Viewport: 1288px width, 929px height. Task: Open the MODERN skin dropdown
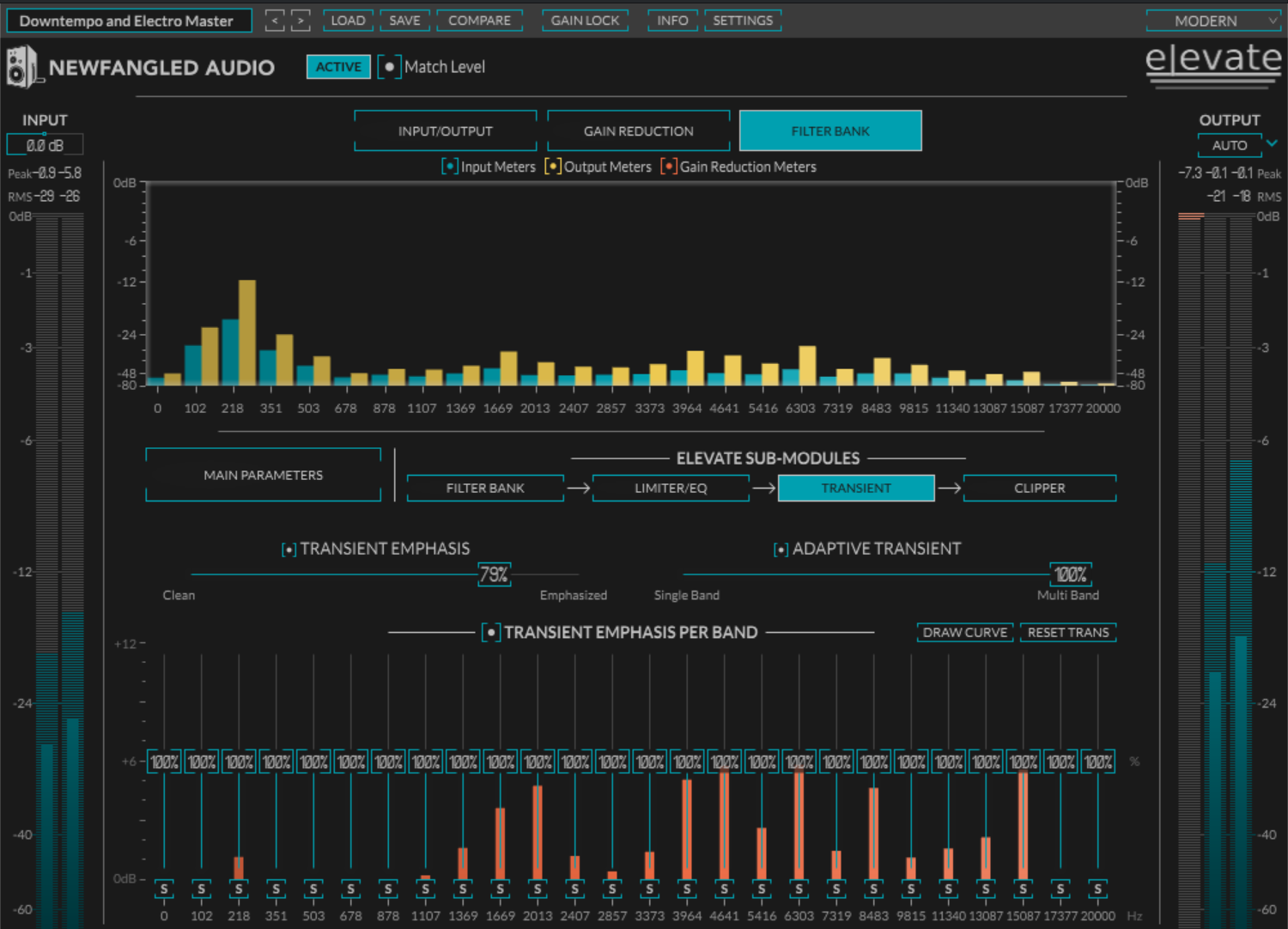pos(1213,21)
